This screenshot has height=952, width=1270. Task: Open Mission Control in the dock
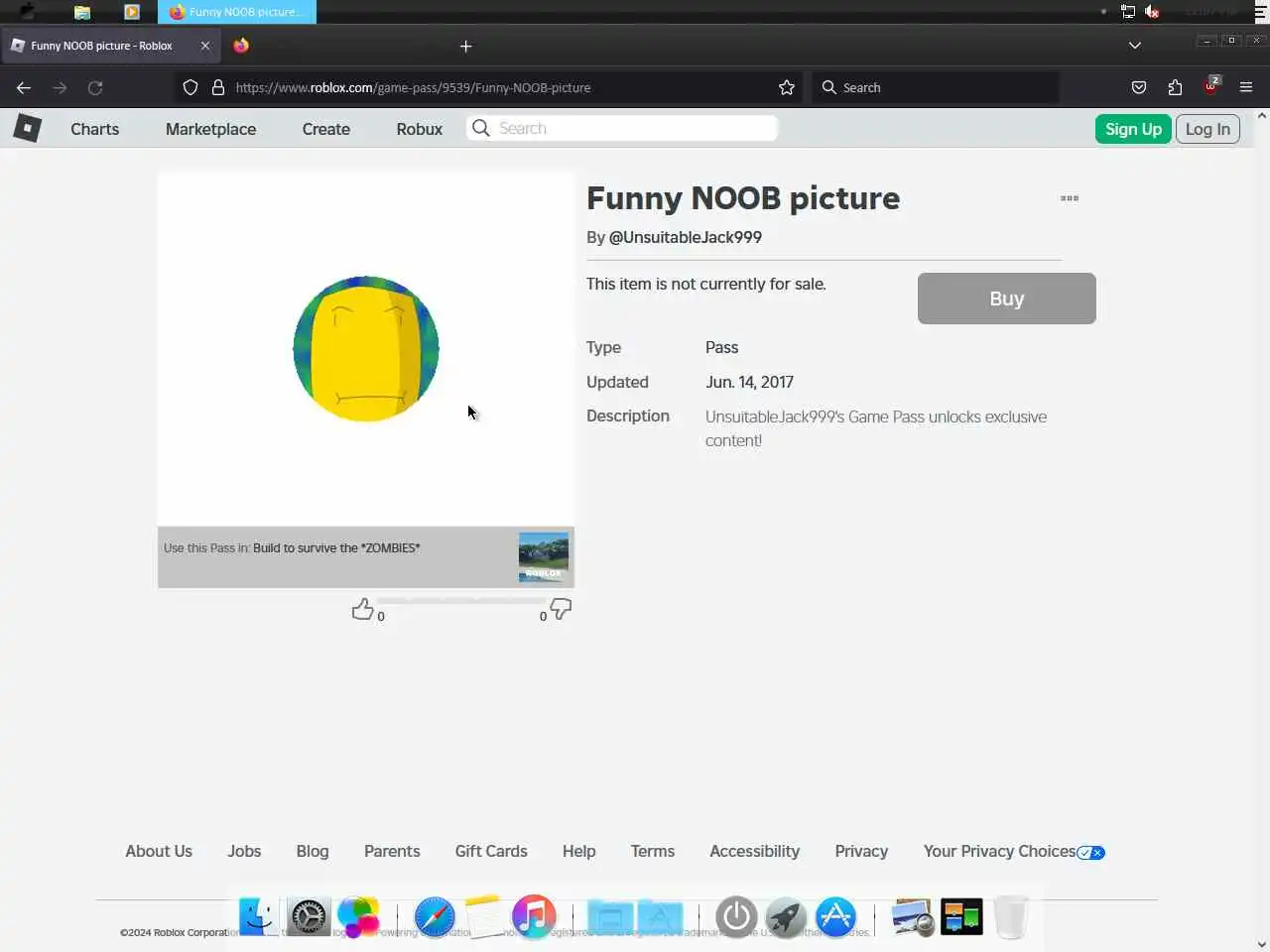tap(961, 917)
